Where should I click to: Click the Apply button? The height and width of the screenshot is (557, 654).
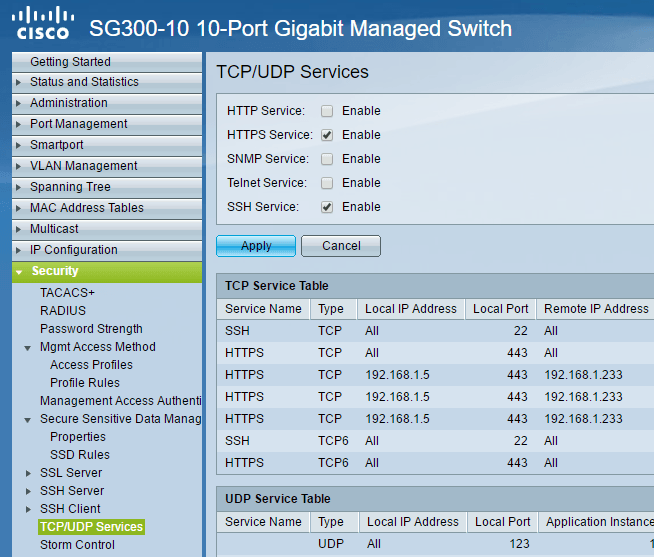(x=256, y=246)
